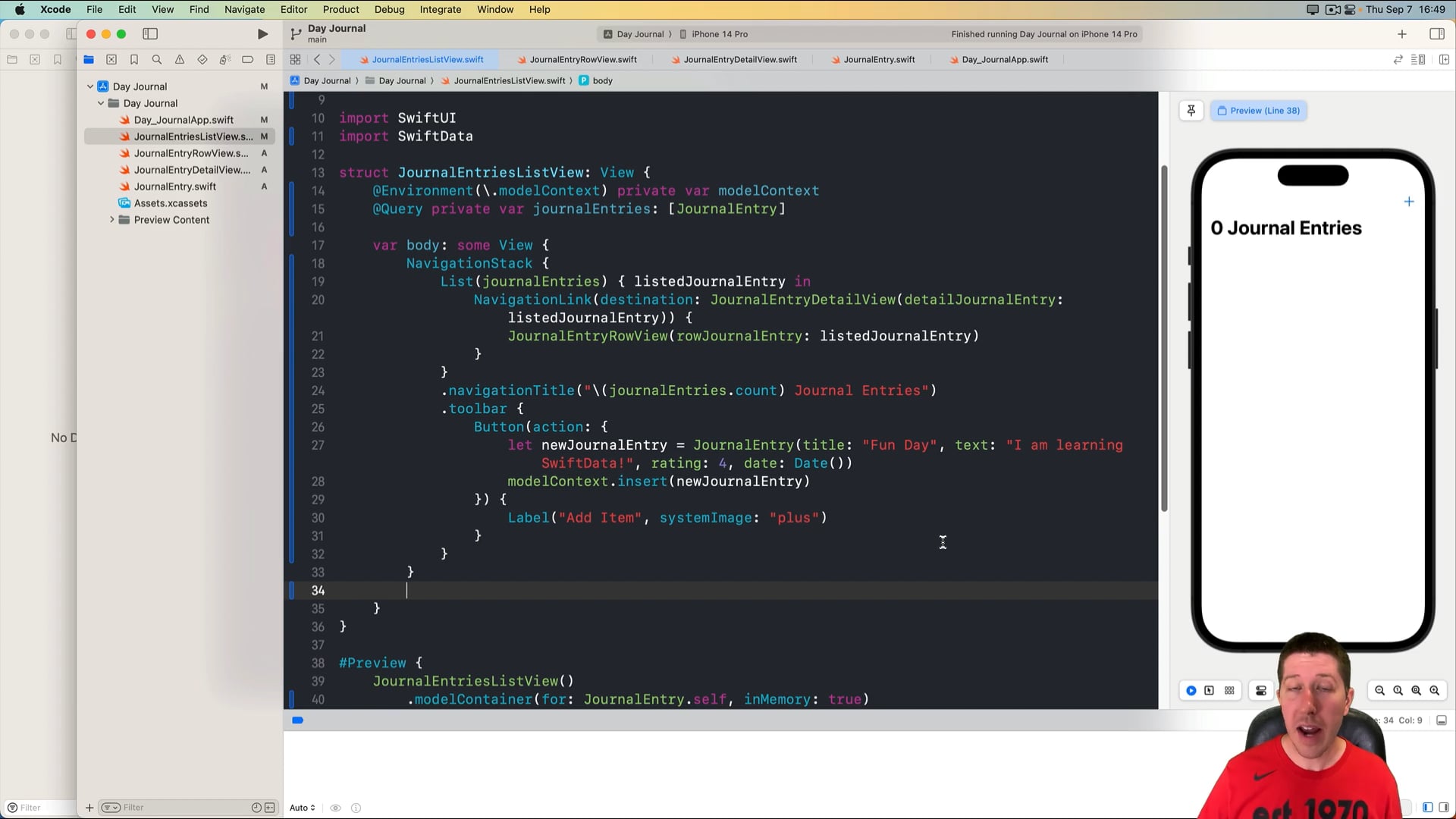Toggle the debug area panel button
The image size is (1456, 819).
1442,720
